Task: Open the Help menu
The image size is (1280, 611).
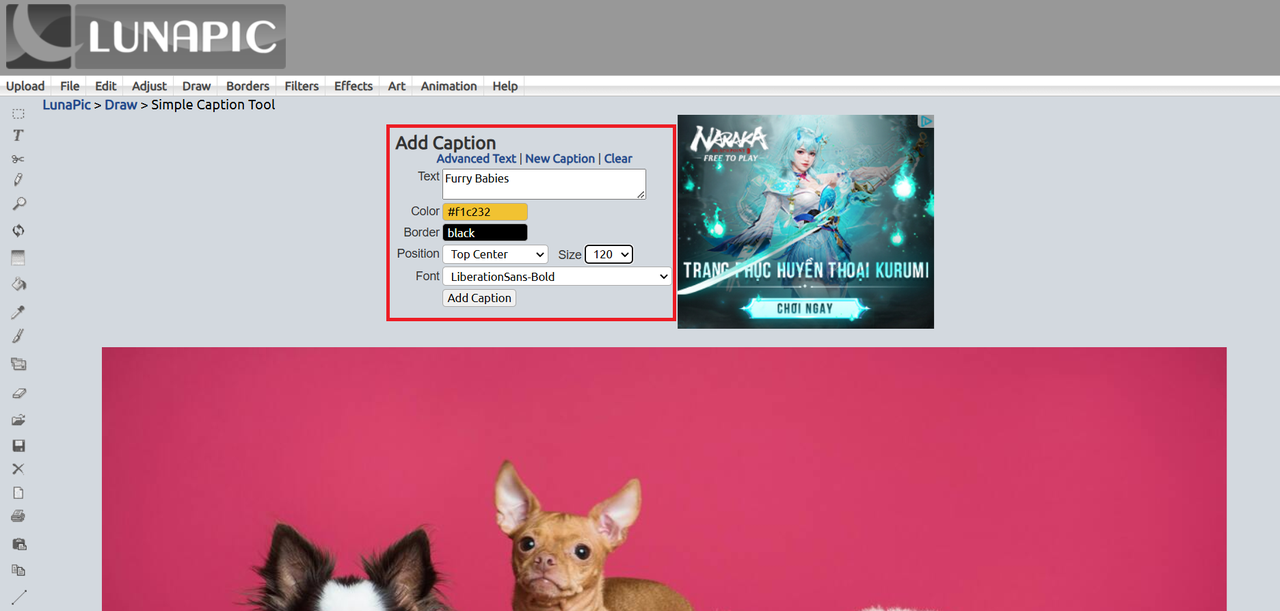Action: pyautogui.click(x=505, y=86)
